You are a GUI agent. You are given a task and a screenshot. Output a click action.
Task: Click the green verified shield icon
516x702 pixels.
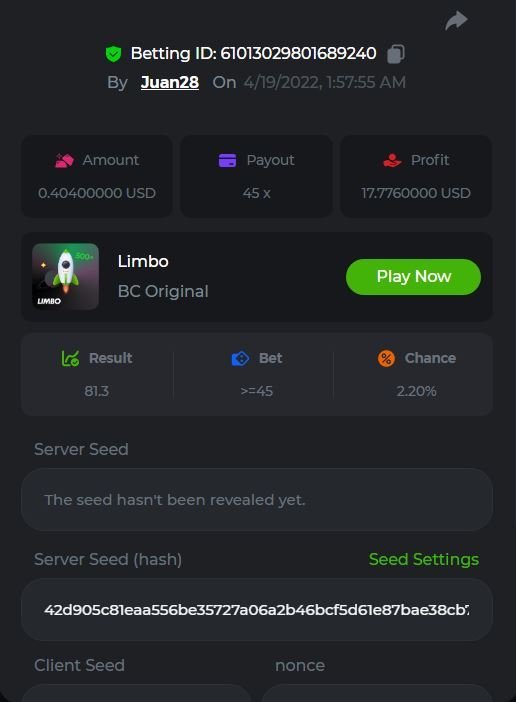tap(114, 54)
